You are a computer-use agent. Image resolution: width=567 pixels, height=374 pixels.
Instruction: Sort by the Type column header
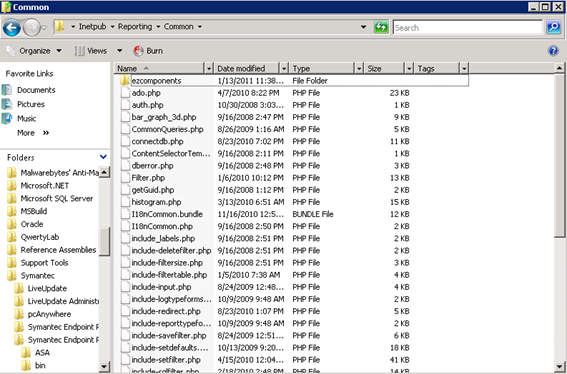point(322,68)
